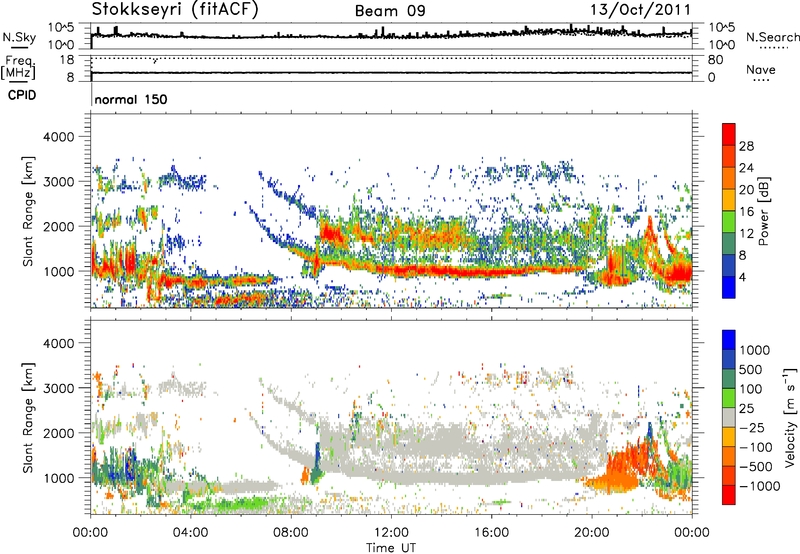Viewport: 800px width, 554px height.
Task: Click the Beam 09 label
Action: (390, 11)
